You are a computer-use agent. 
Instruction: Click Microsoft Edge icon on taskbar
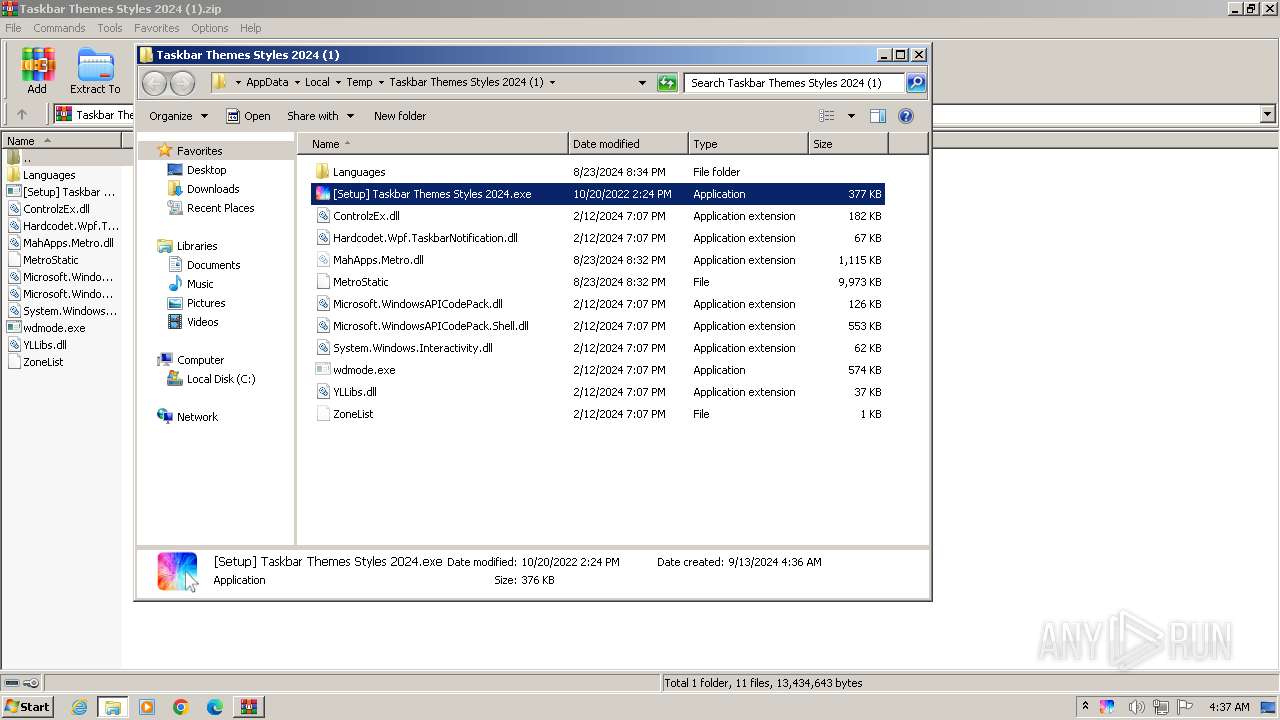(x=215, y=707)
